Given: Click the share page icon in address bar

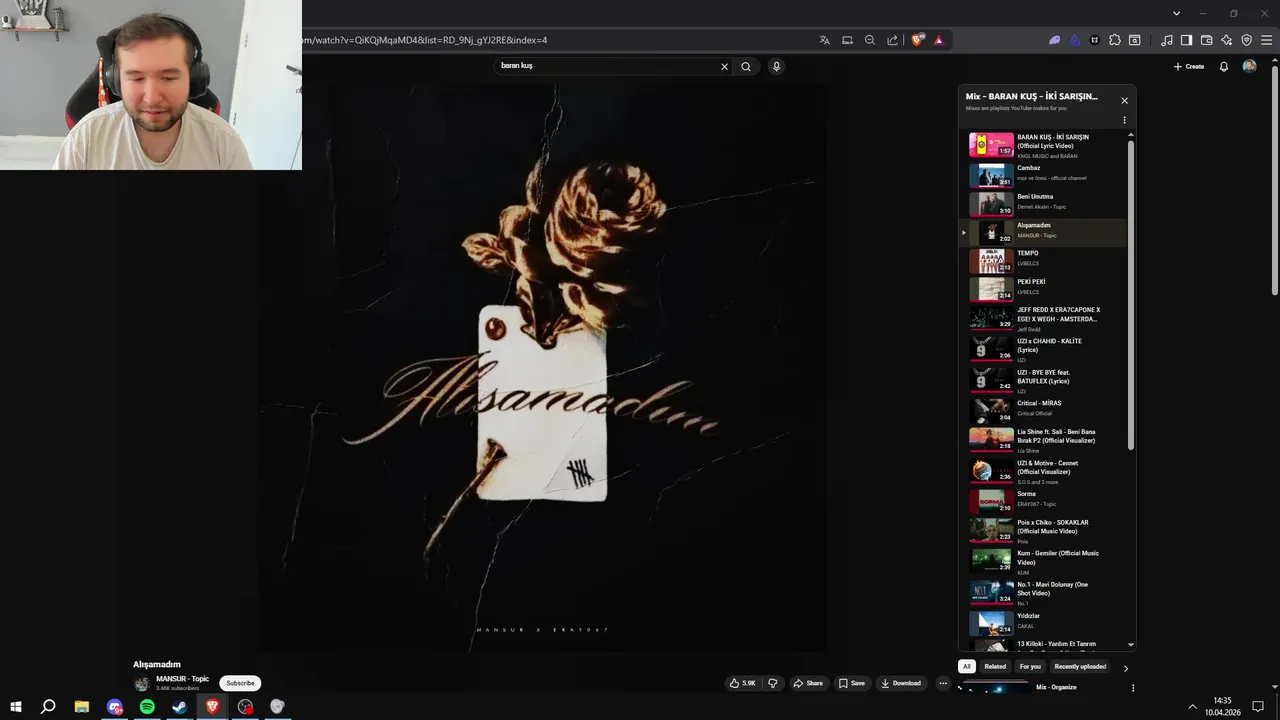Looking at the screenshot, I should click(893, 40).
